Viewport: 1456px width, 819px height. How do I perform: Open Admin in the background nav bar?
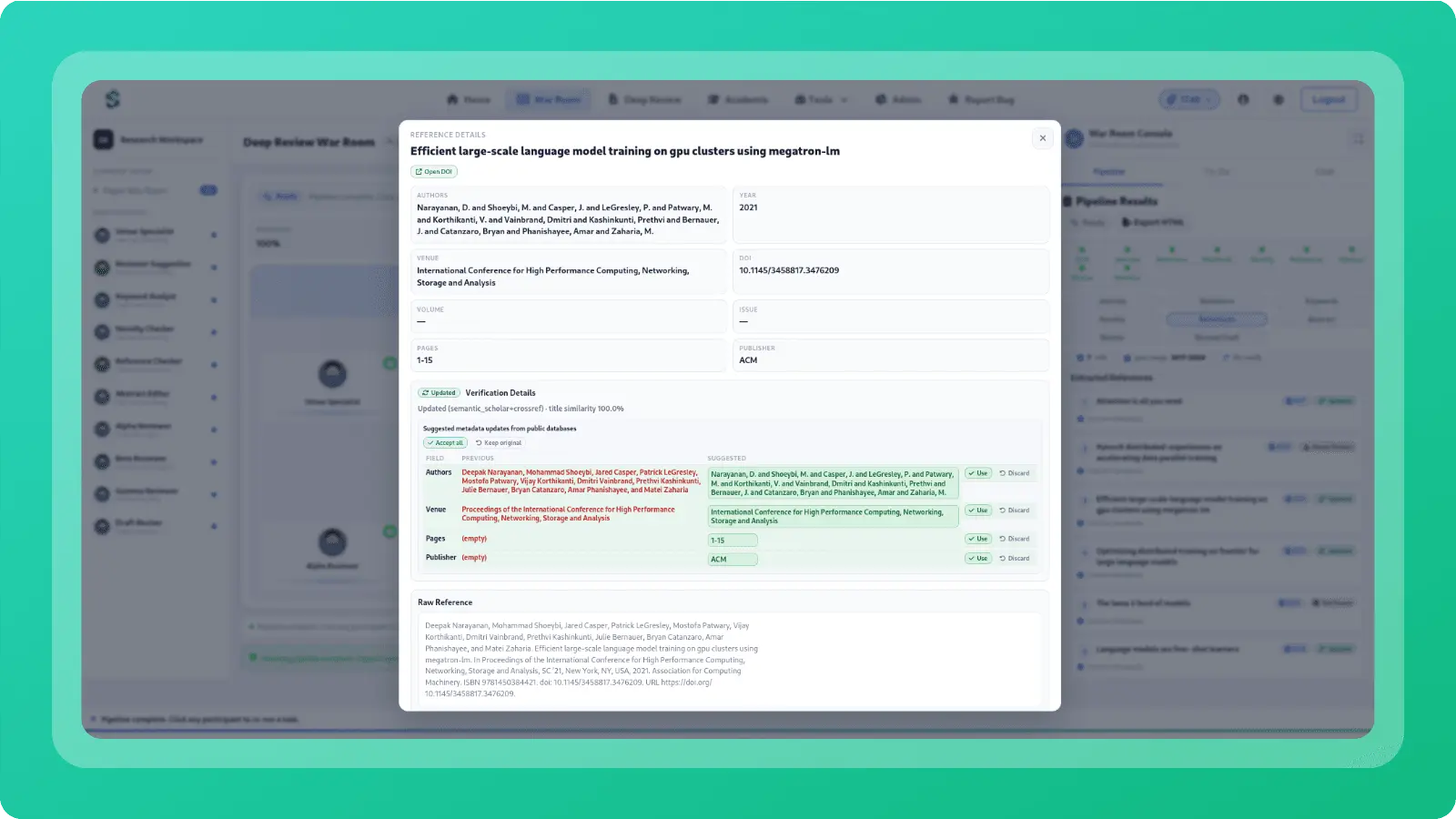pos(898,99)
